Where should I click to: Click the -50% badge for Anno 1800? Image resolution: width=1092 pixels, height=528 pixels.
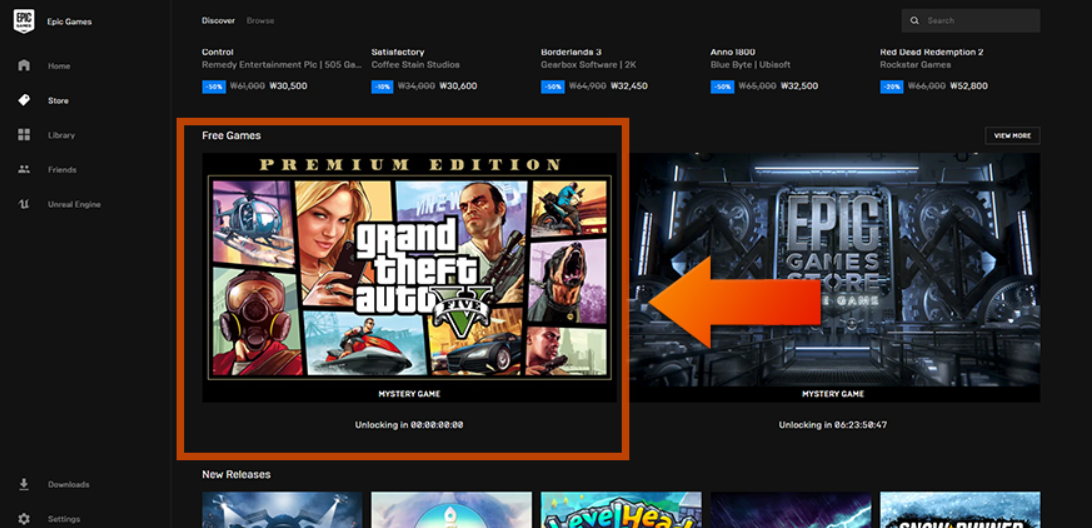tap(722, 87)
